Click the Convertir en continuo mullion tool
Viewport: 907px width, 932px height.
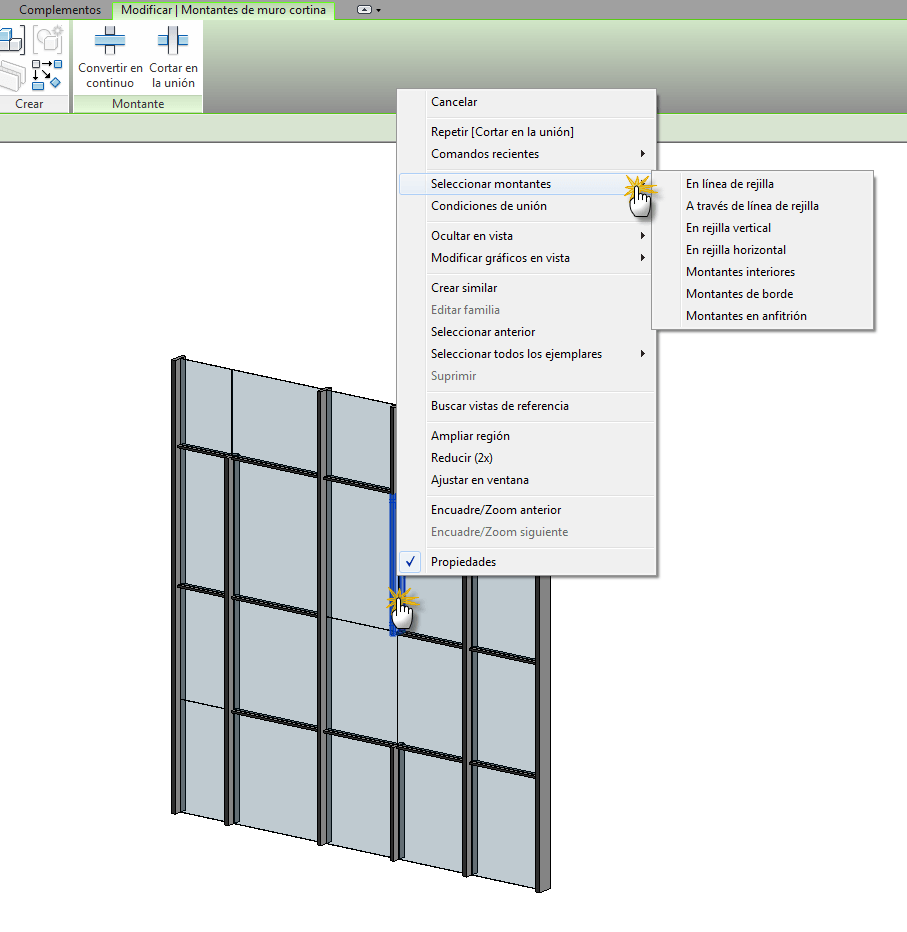(110, 58)
